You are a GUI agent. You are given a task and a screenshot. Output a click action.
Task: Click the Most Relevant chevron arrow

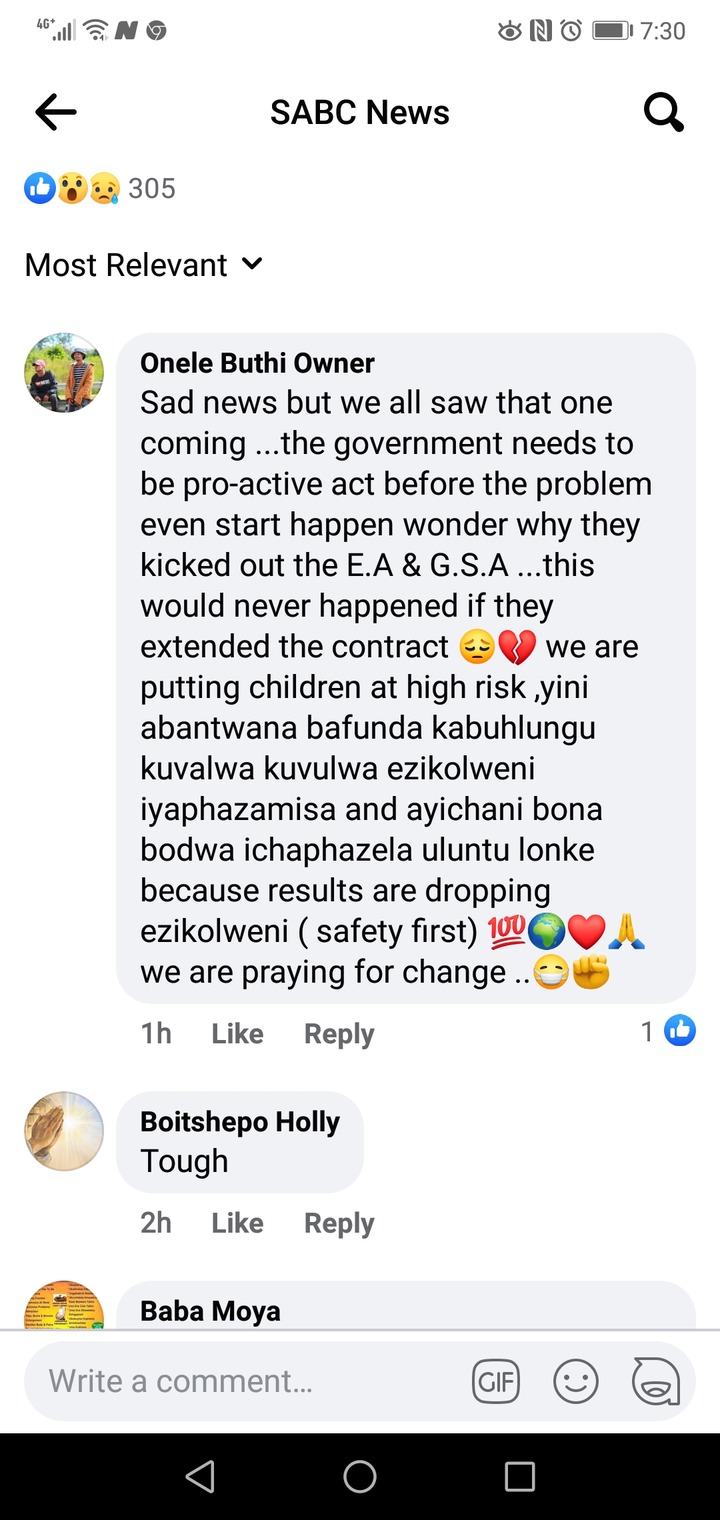click(x=252, y=264)
